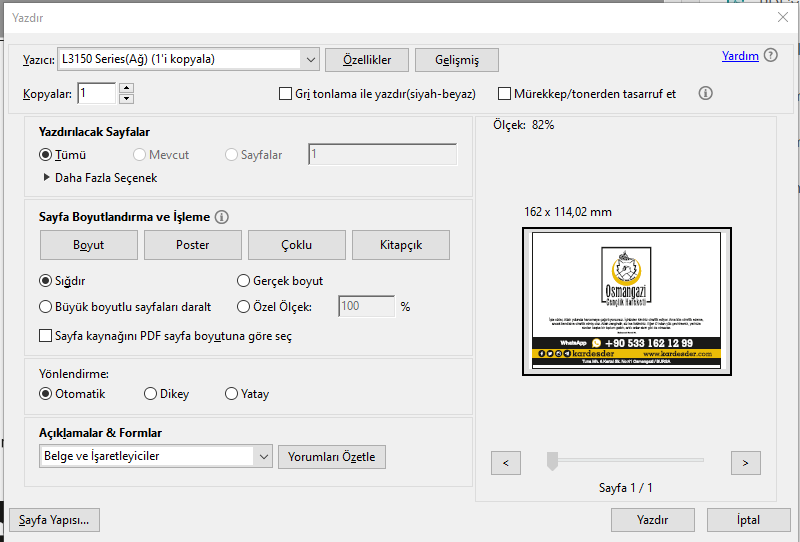Open printer Özellikler button
Image resolution: width=800 pixels, height=542 pixels.
367,60
